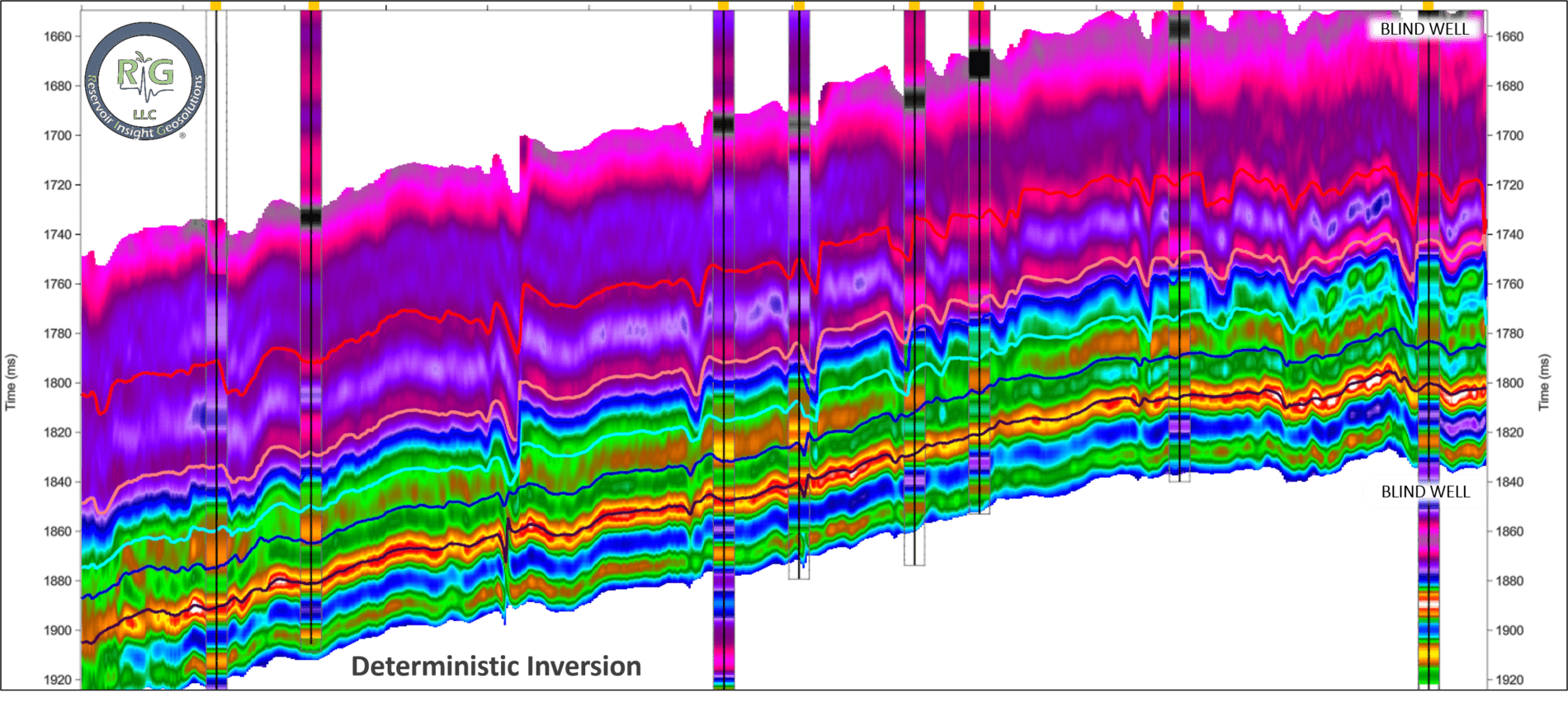Click large black marker on sixth well log
This screenshot has height=702, width=1568.
point(979,64)
